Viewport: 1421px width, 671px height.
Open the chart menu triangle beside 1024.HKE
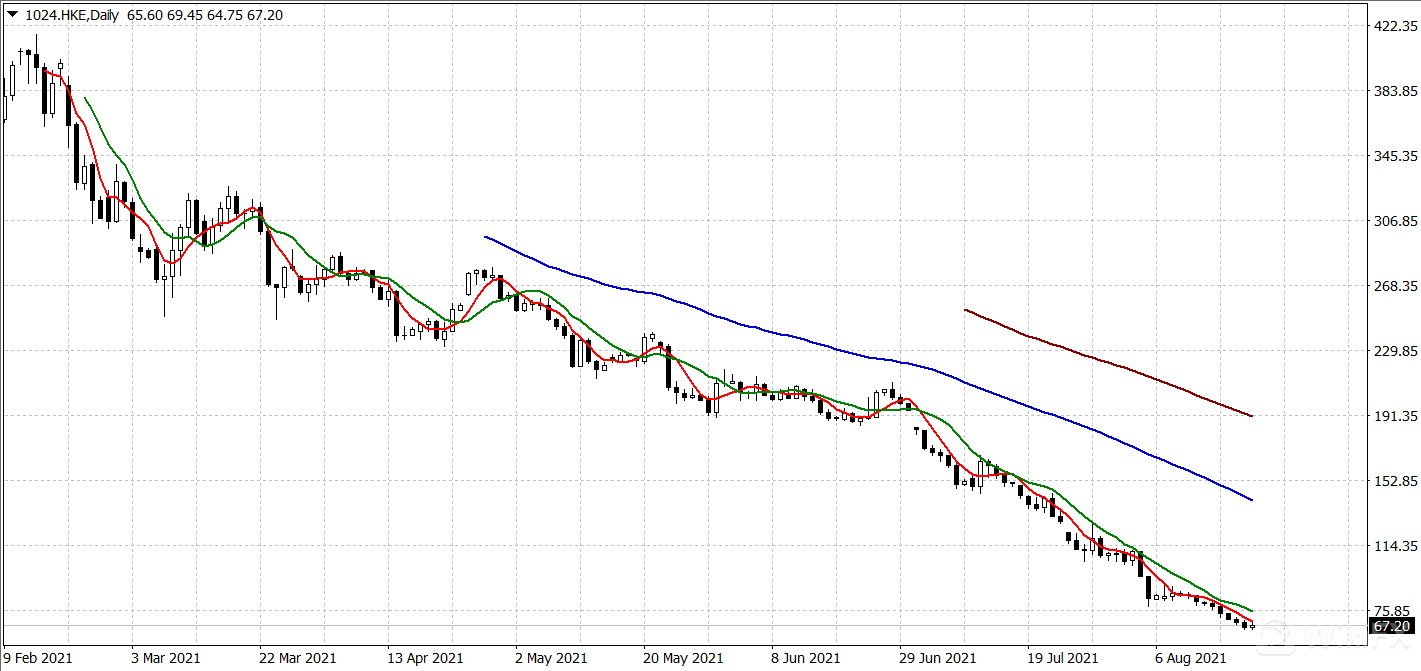tap(11, 15)
